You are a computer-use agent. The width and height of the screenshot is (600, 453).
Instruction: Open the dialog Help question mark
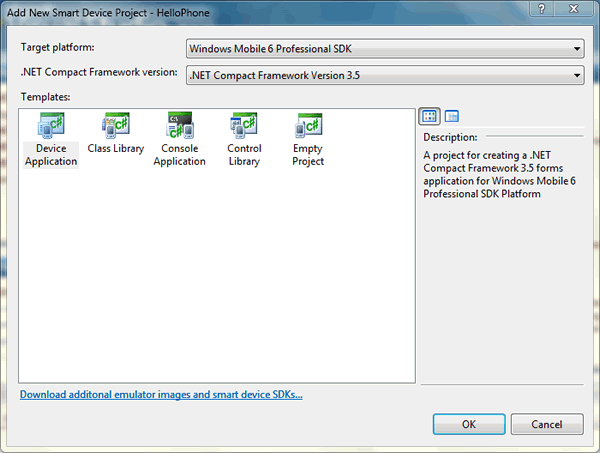click(541, 8)
